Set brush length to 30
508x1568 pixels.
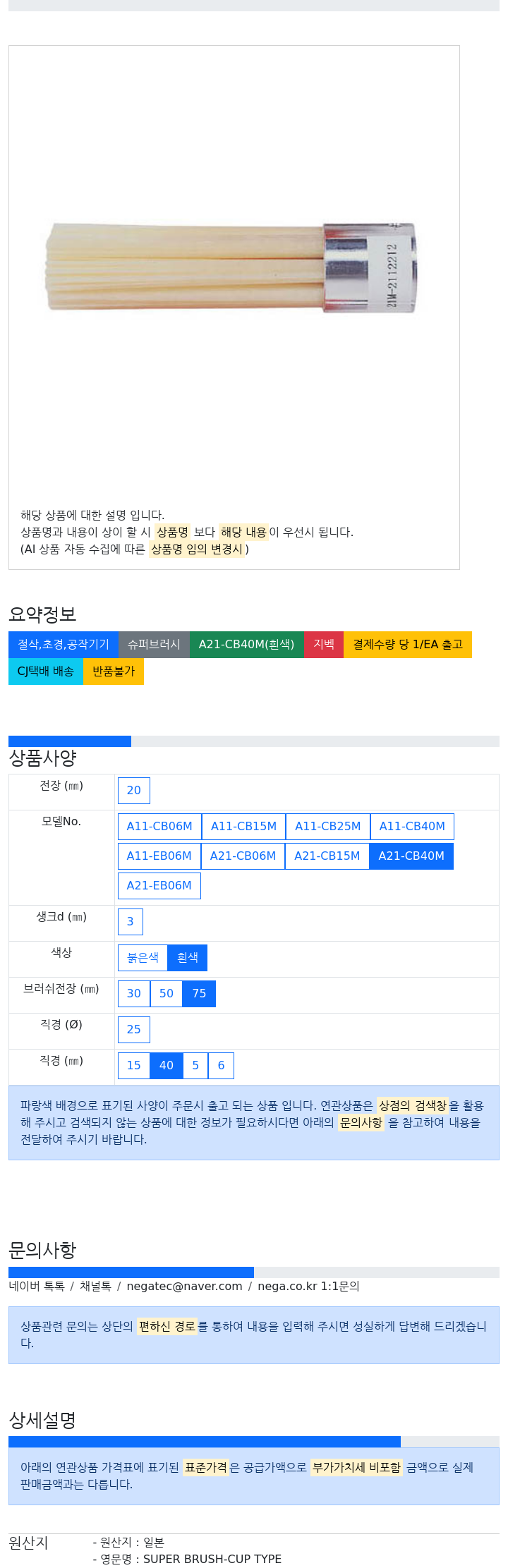point(134,994)
